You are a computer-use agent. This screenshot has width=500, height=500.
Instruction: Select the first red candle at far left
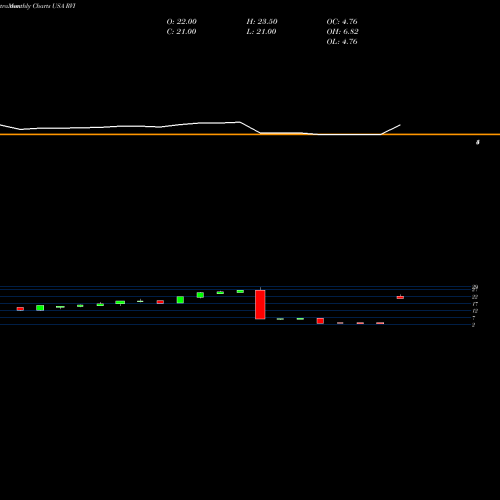[20, 309]
